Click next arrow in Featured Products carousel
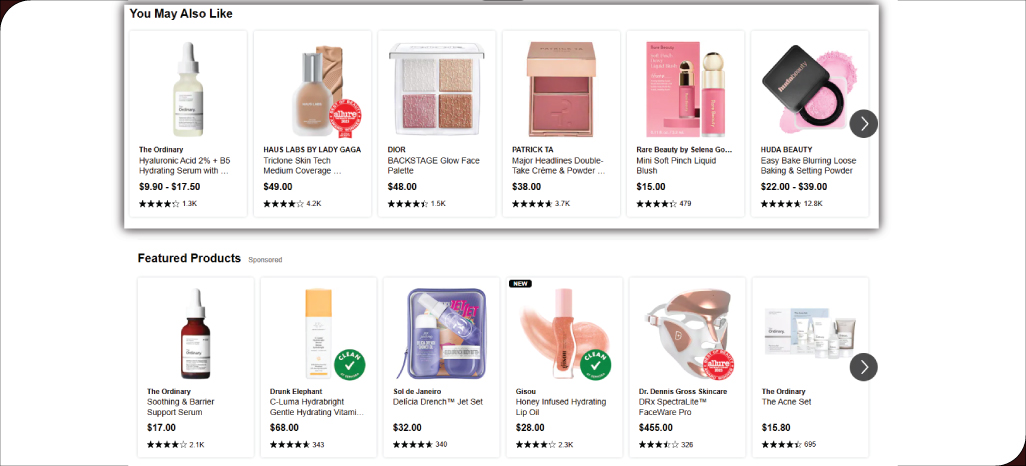 pos(864,367)
